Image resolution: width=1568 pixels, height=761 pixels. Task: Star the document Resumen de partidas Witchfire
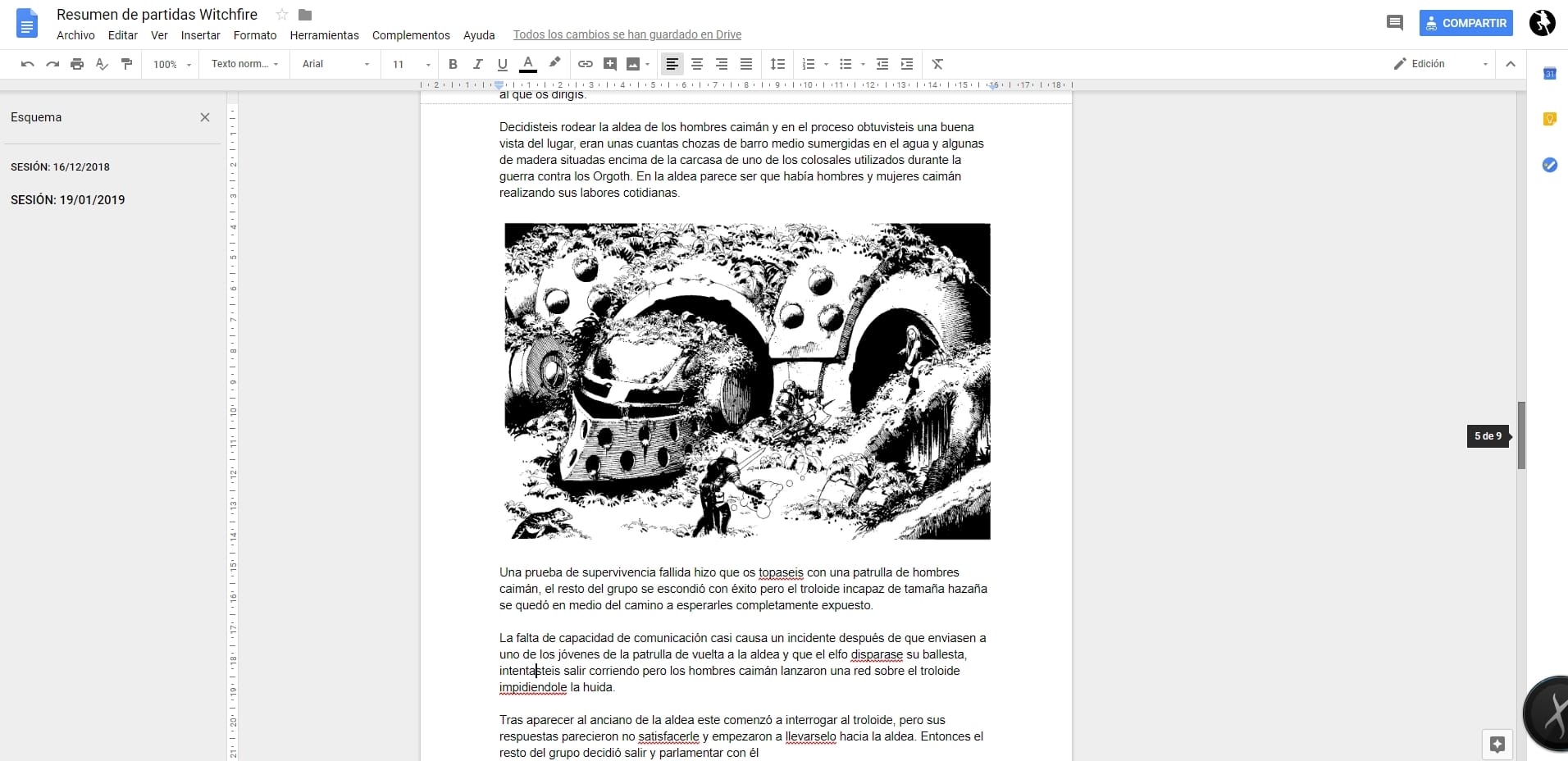tap(282, 15)
